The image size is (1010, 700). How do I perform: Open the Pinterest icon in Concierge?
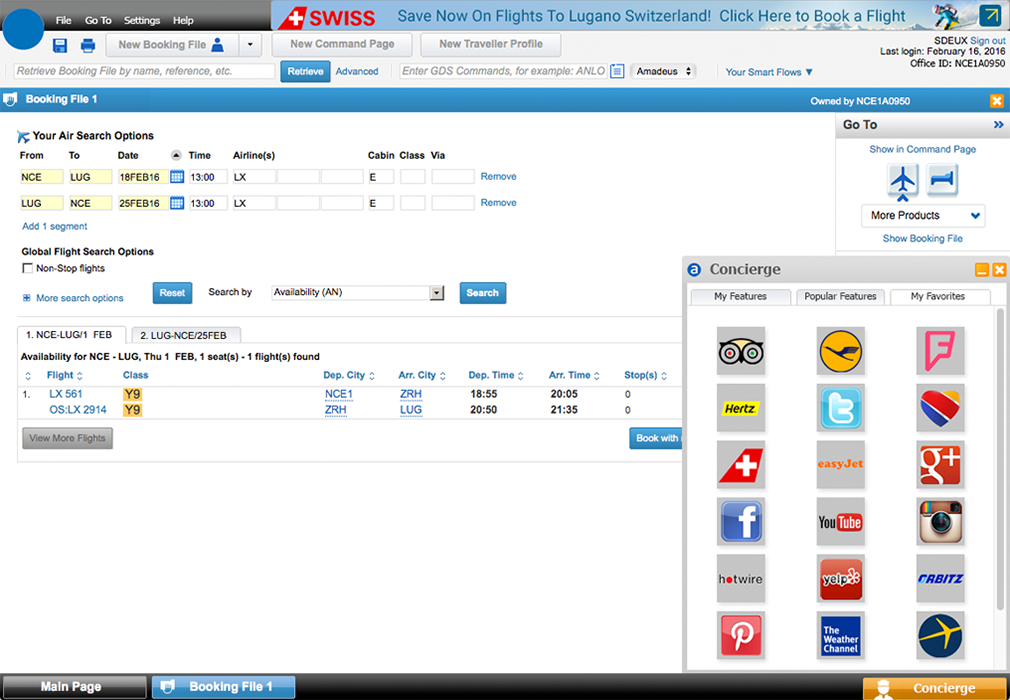[741, 635]
